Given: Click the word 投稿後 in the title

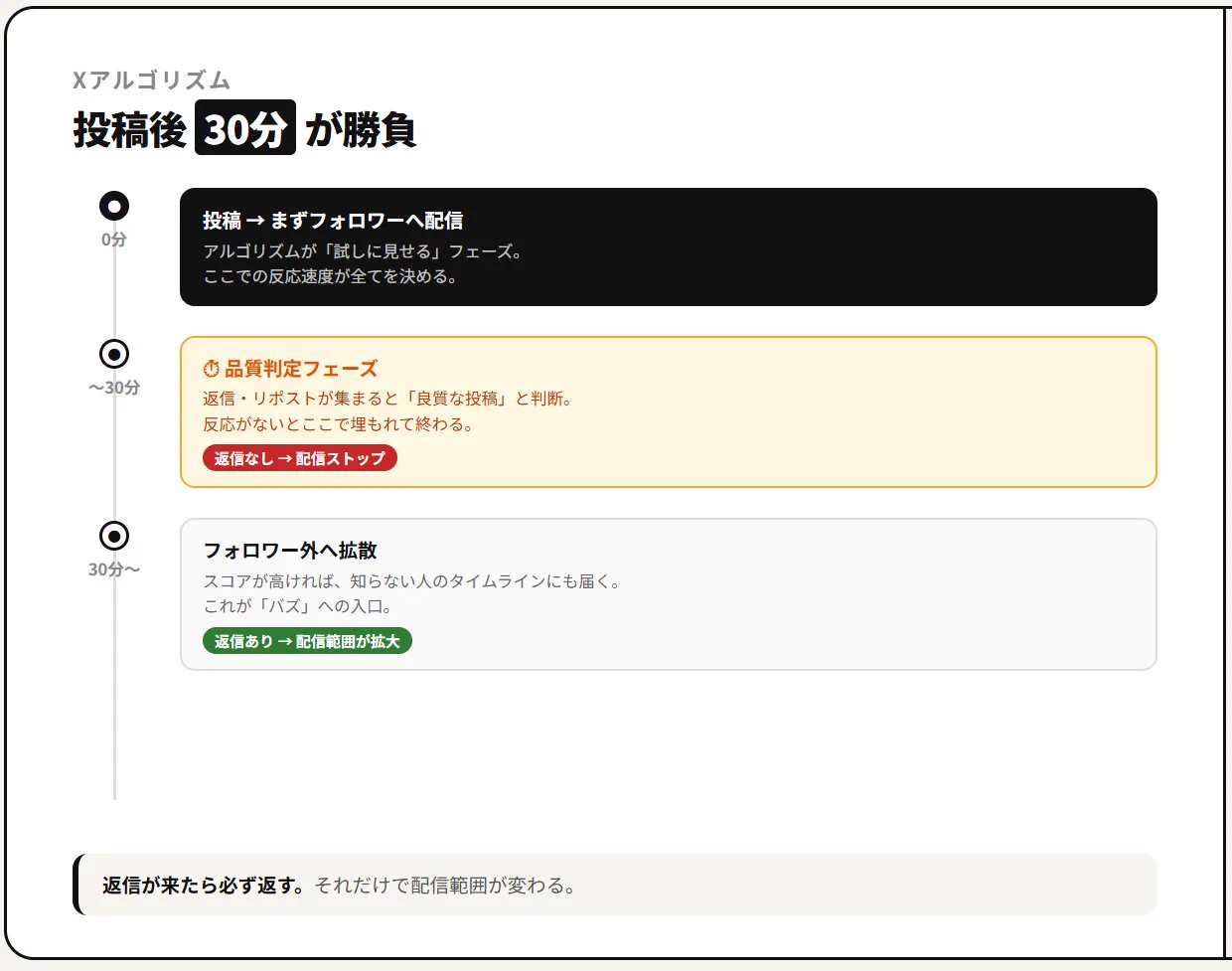Looking at the screenshot, I should click(x=130, y=129).
